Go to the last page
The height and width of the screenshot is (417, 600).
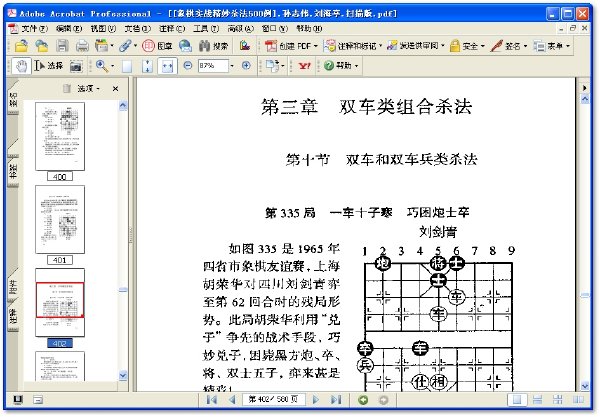pyautogui.click(x=336, y=400)
